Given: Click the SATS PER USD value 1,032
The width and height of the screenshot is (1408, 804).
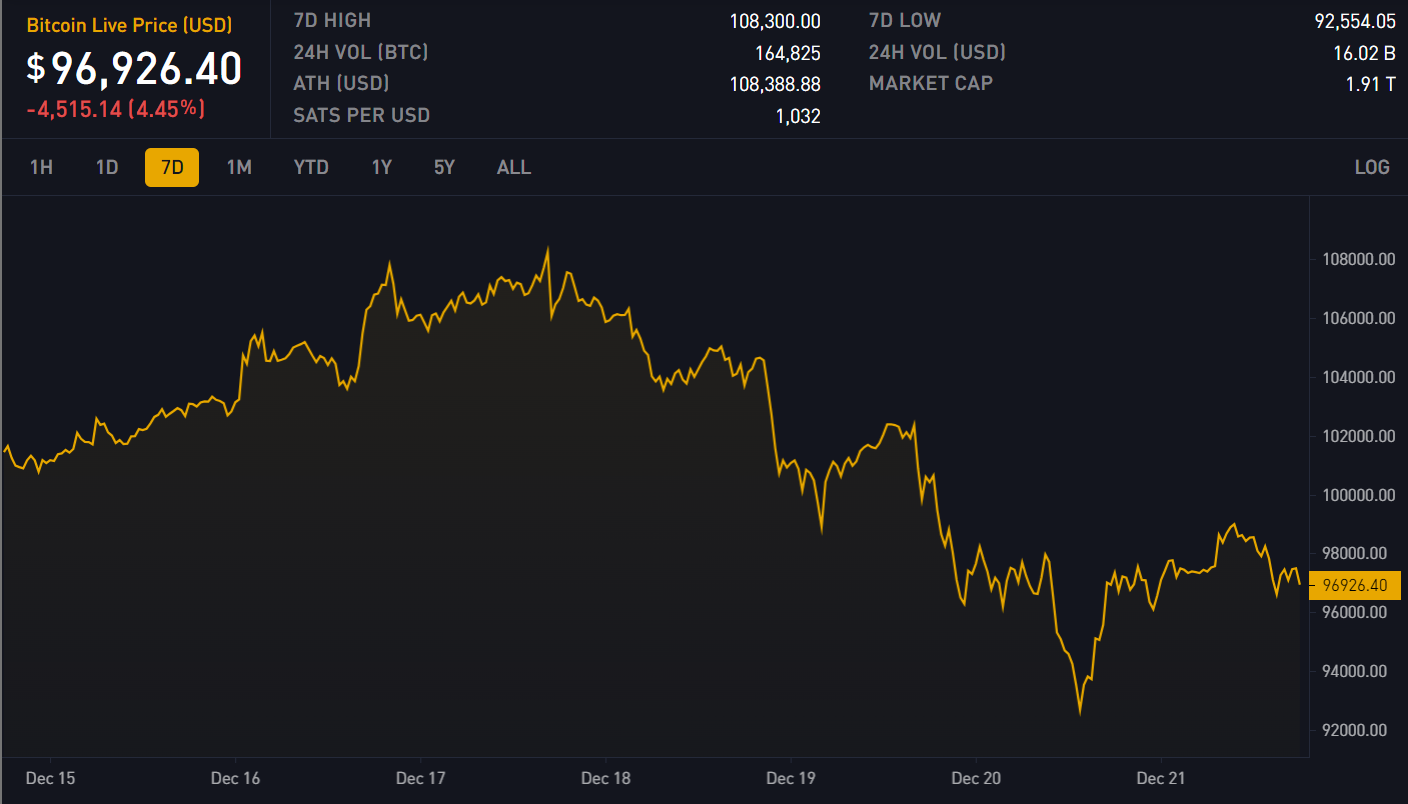Looking at the screenshot, I should [x=798, y=116].
